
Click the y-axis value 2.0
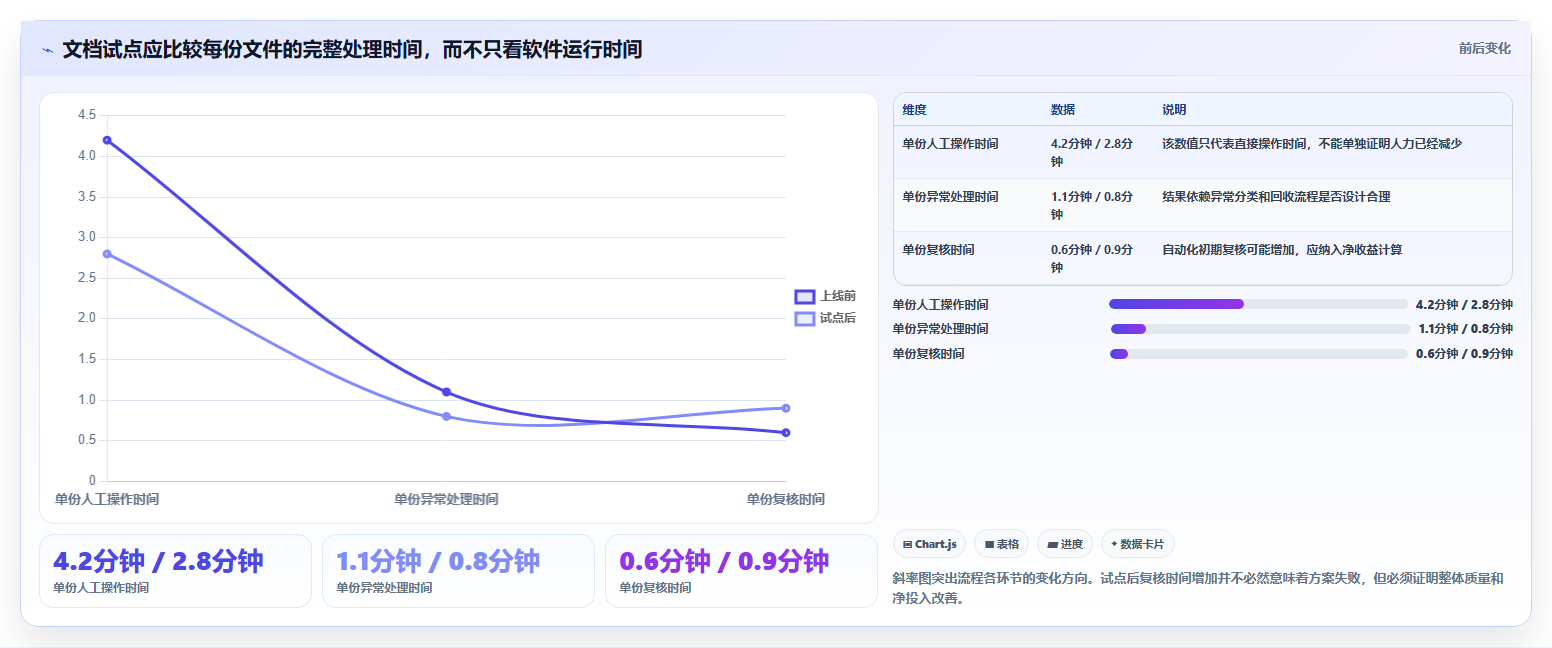coord(86,318)
